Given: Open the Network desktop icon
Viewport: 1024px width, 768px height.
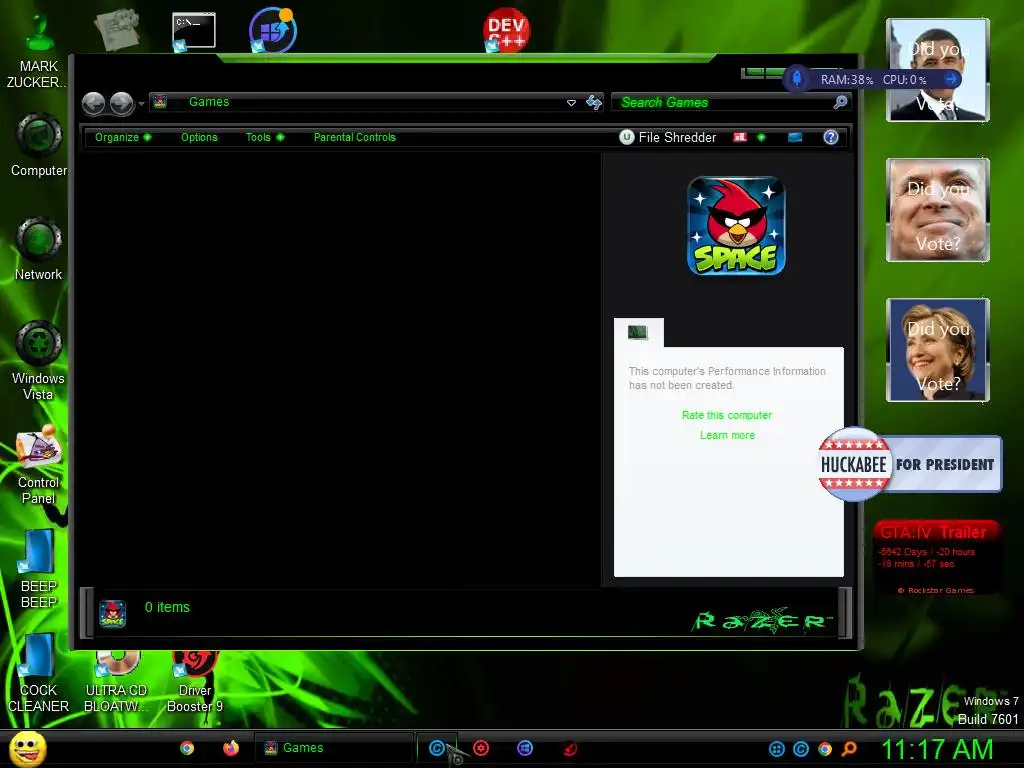Looking at the screenshot, I should pyautogui.click(x=39, y=249).
